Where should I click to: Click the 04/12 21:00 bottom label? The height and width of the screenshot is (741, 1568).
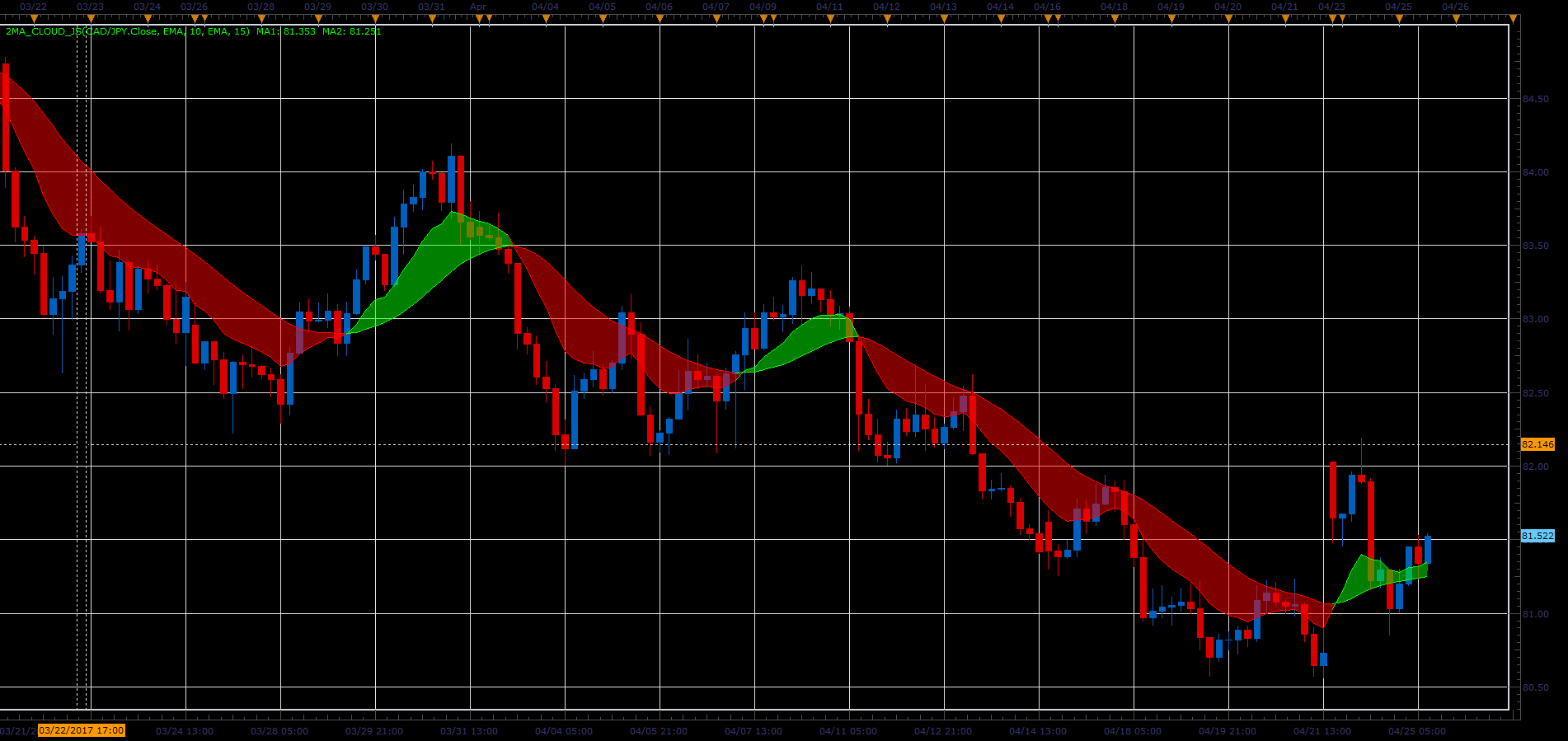click(943, 731)
